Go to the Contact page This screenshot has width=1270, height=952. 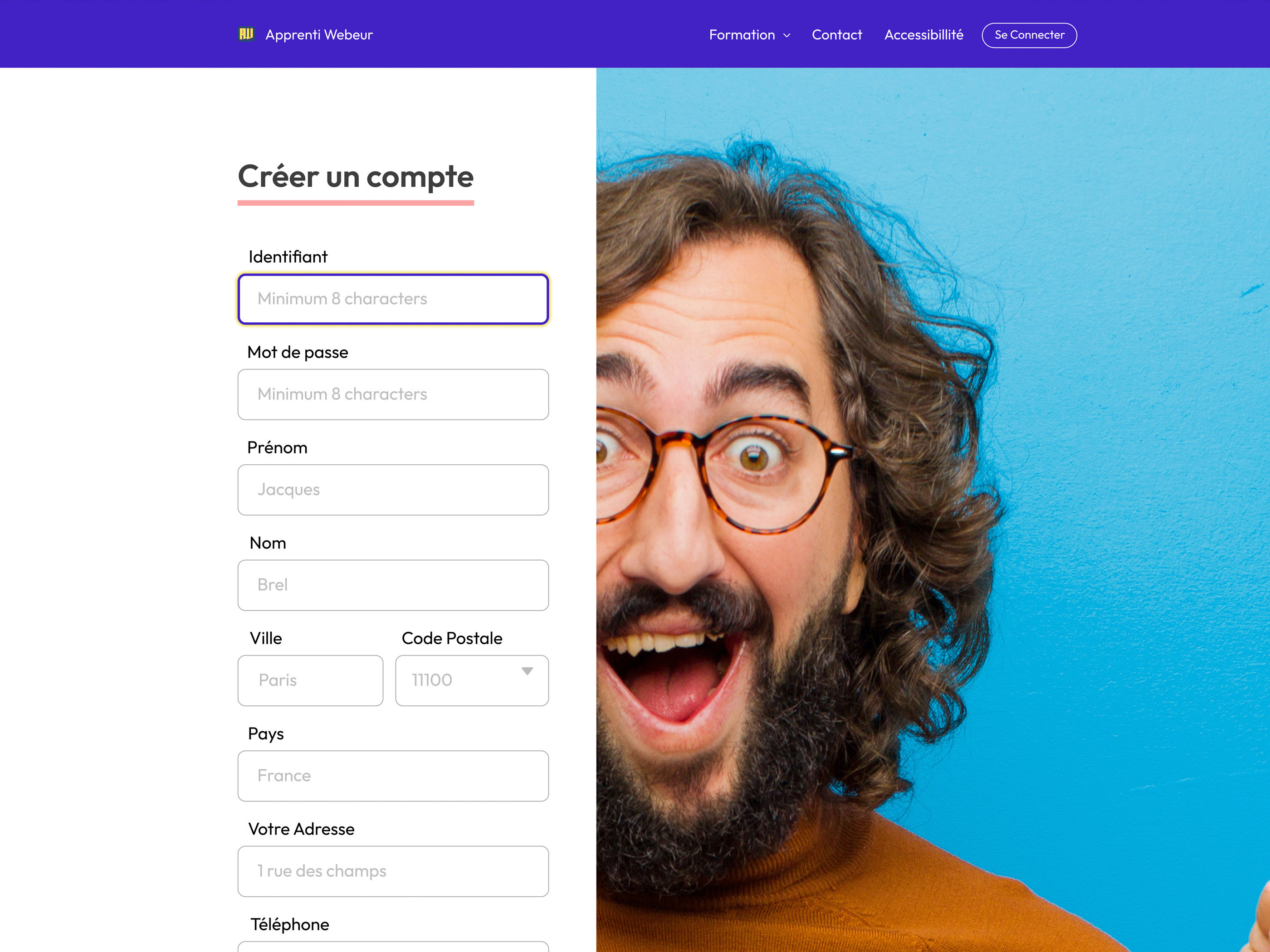[836, 35]
